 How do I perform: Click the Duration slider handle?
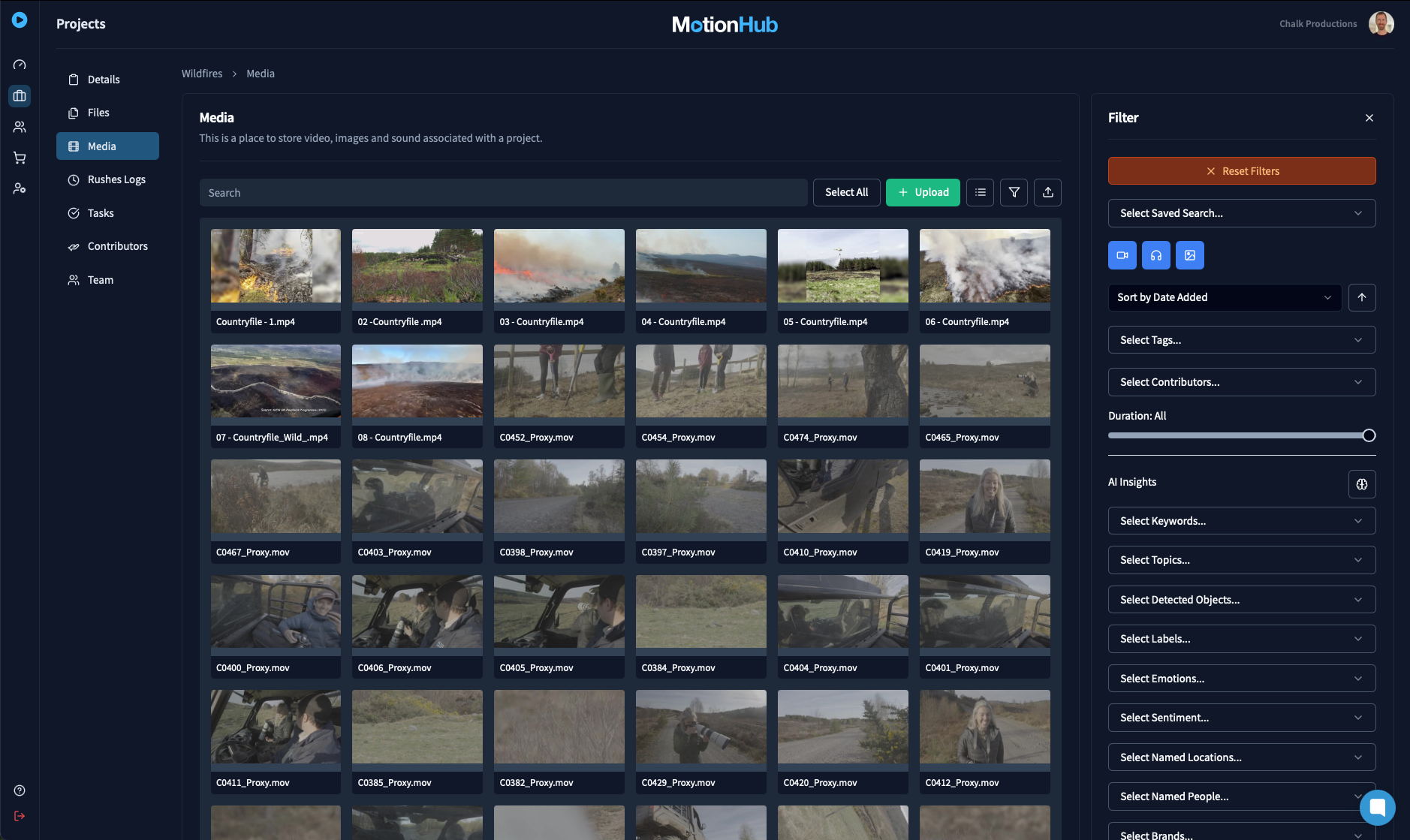[1369, 435]
